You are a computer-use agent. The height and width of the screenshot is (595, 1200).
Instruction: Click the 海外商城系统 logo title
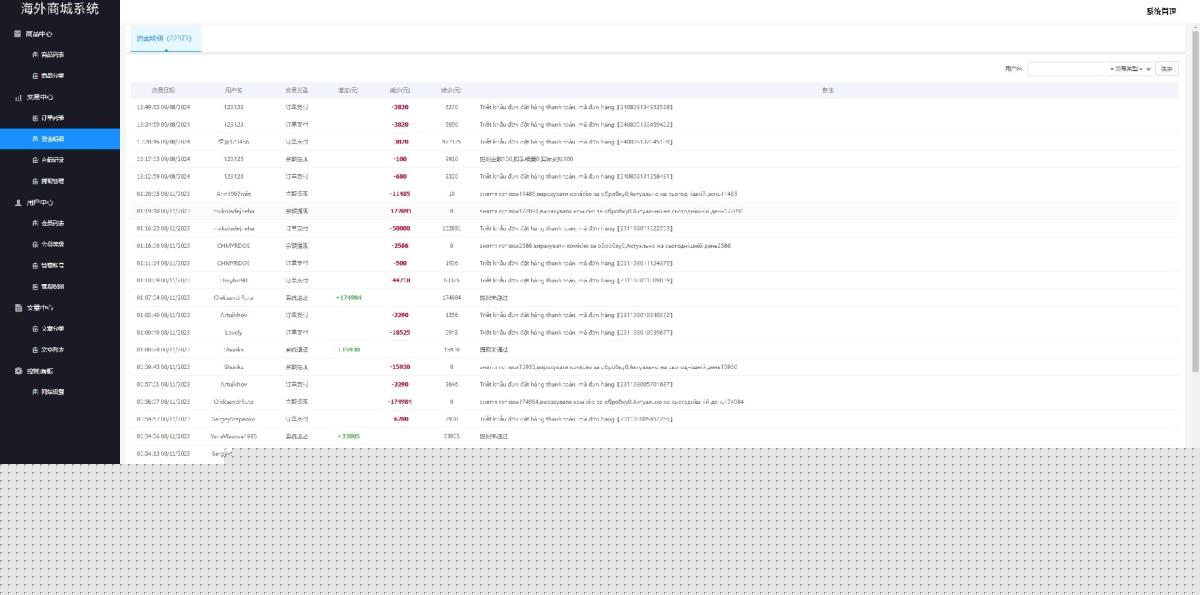pos(60,10)
